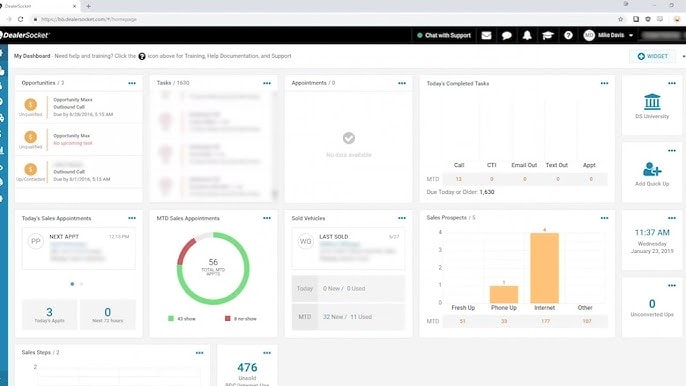Click Today row in Sold Vehicles
This screenshot has height=386, width=686.
(x=348, y=288)
